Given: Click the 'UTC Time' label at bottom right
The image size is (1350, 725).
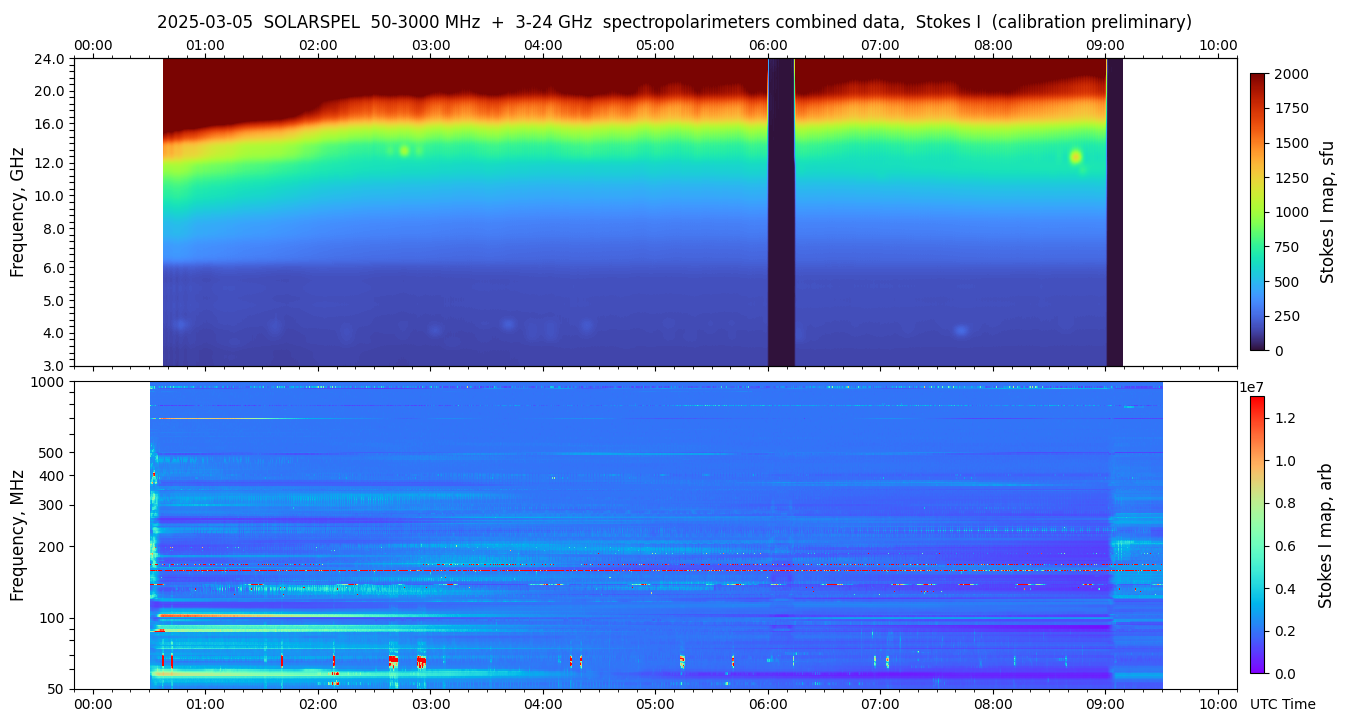Looking at the screenshot, I should click(x=1282, y=704).
